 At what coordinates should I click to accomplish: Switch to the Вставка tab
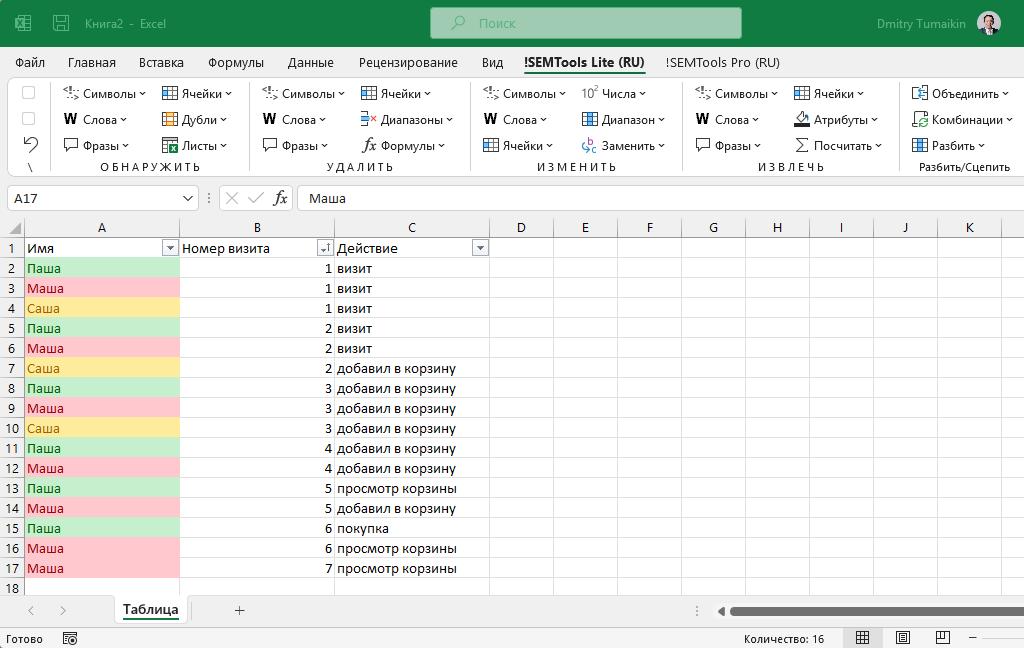[x=161, y=63]
